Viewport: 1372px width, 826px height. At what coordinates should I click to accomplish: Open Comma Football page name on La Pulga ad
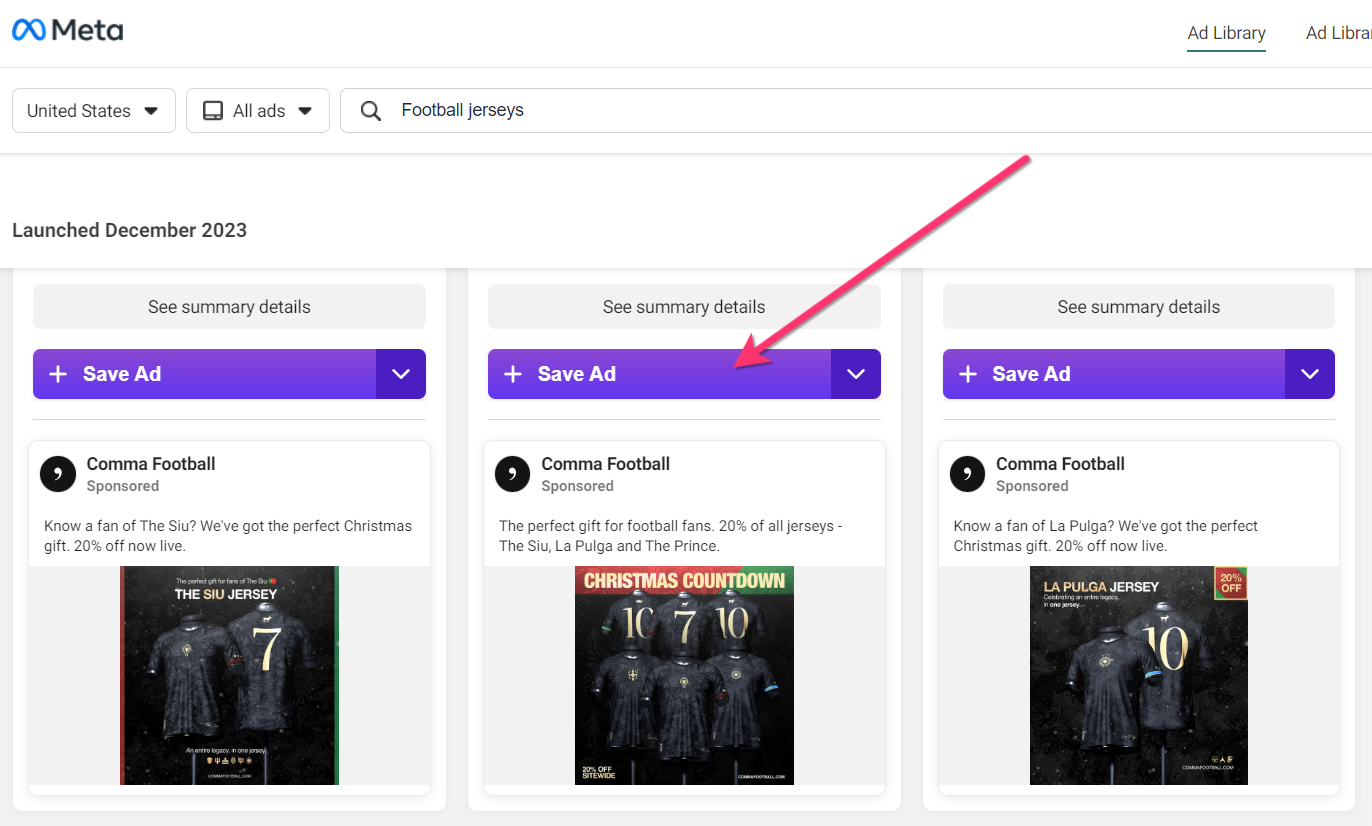(1060, 464)
